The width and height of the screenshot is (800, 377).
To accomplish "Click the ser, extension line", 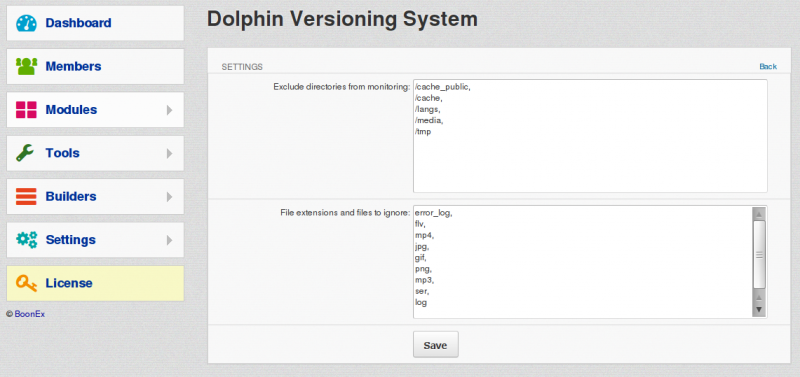I will [422, 291].
